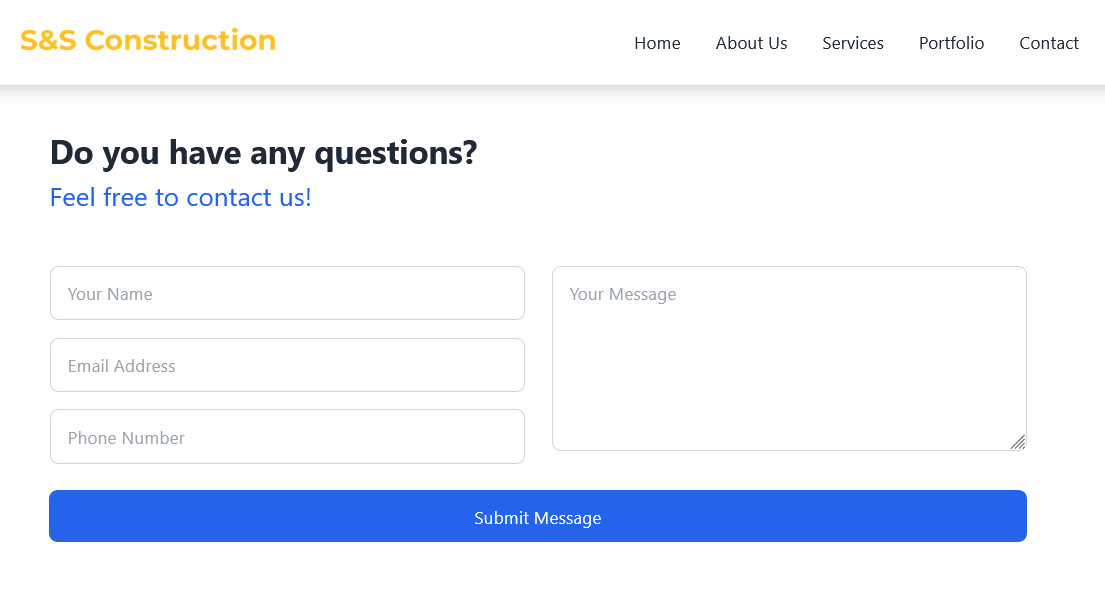Click the 'Phone Number' placeholder text
The image size is (1105, 615).
coord(126,438)
